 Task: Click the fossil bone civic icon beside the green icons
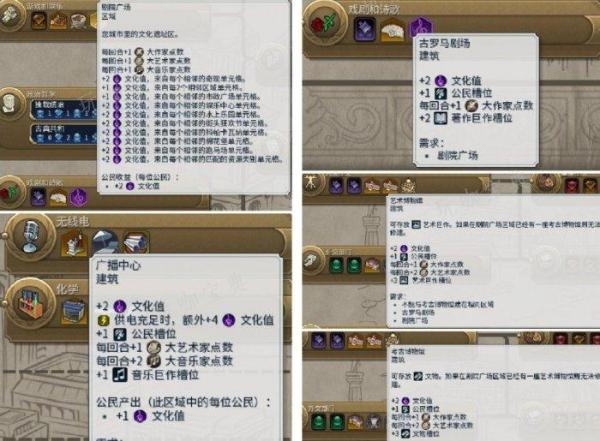coord(313,261)
